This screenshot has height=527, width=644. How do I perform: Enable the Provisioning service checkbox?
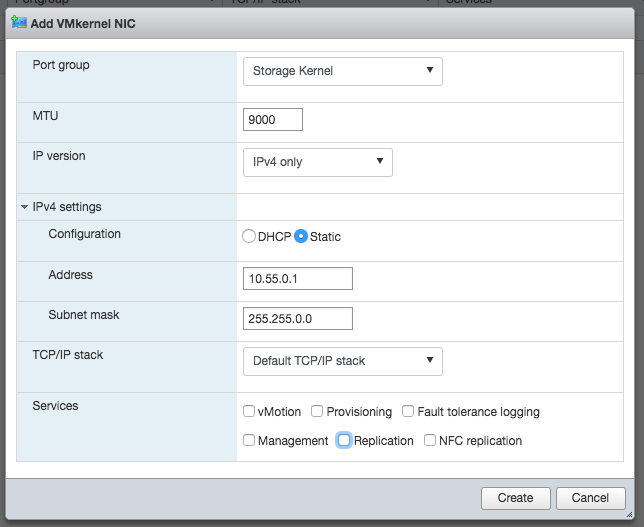pyautogui.click(x=317, y=411)
